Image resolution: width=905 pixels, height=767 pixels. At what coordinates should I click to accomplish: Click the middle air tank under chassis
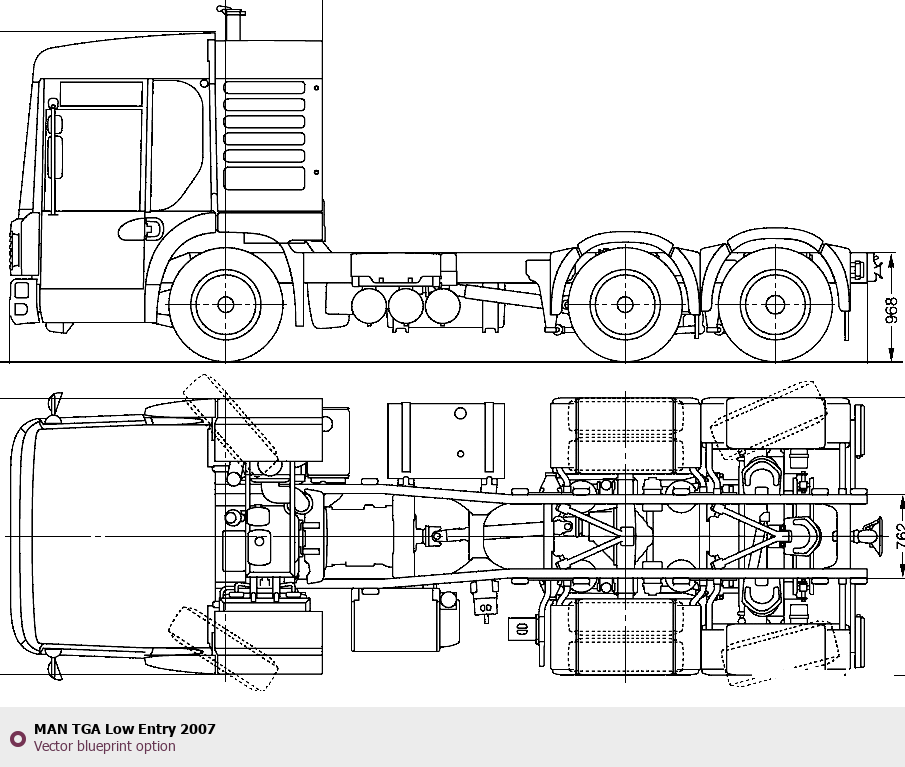coord(406,306)
